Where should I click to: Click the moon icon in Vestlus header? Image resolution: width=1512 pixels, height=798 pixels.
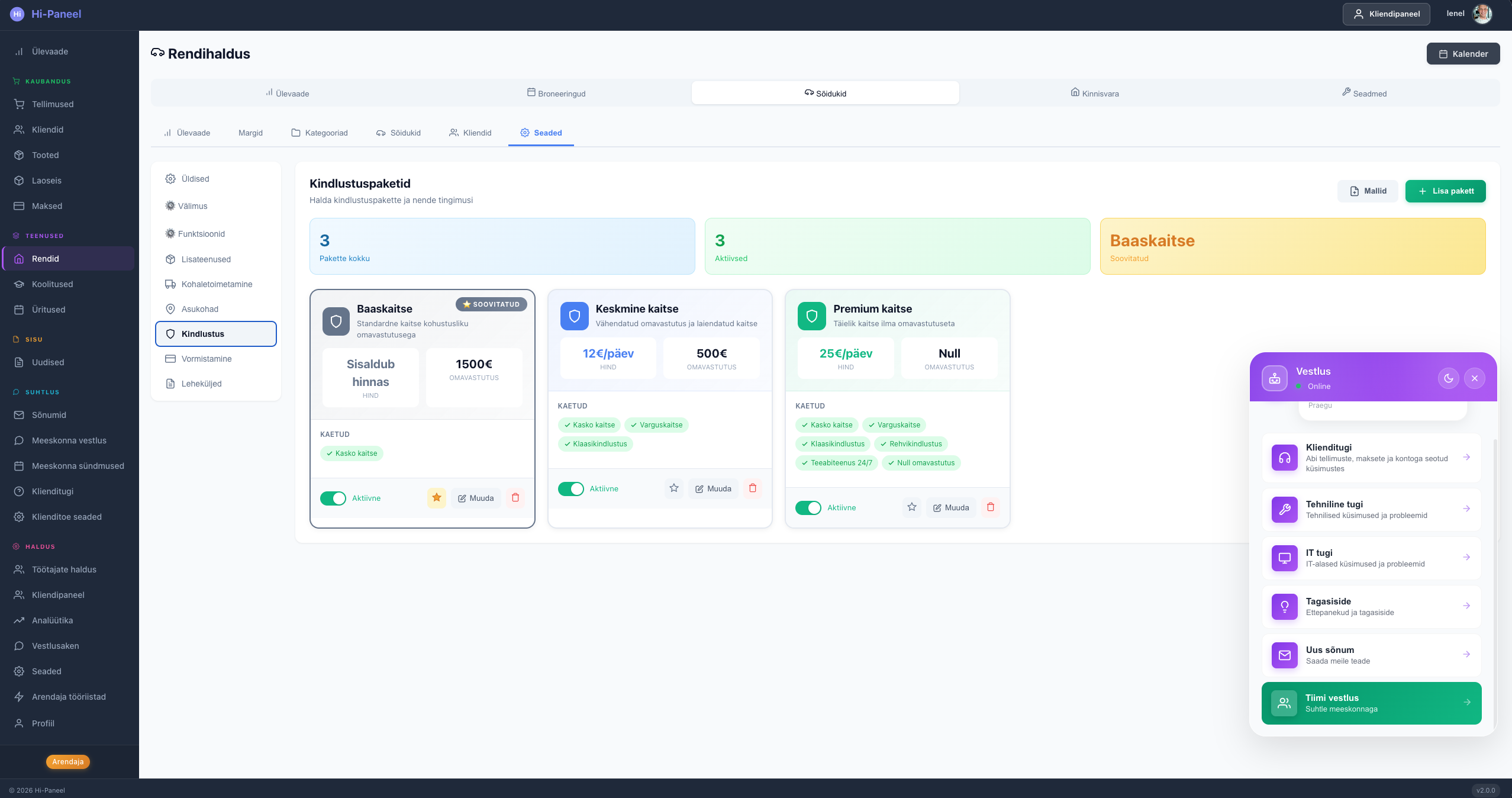coord(1448,378)
